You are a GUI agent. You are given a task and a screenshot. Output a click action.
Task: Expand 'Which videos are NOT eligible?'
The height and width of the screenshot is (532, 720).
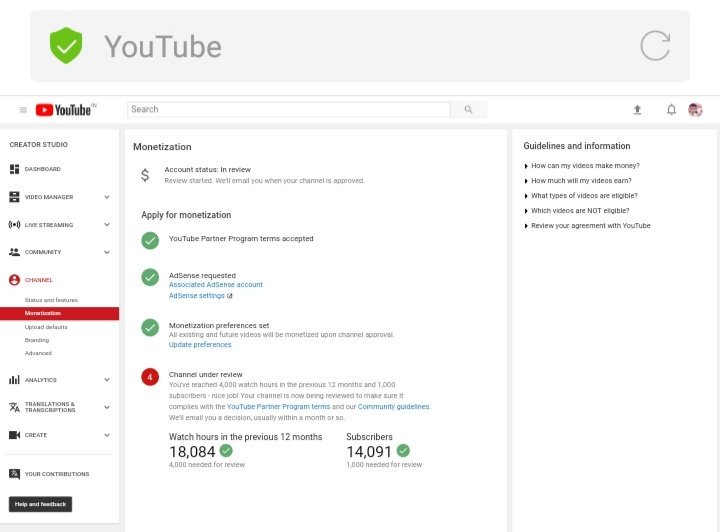577,211
